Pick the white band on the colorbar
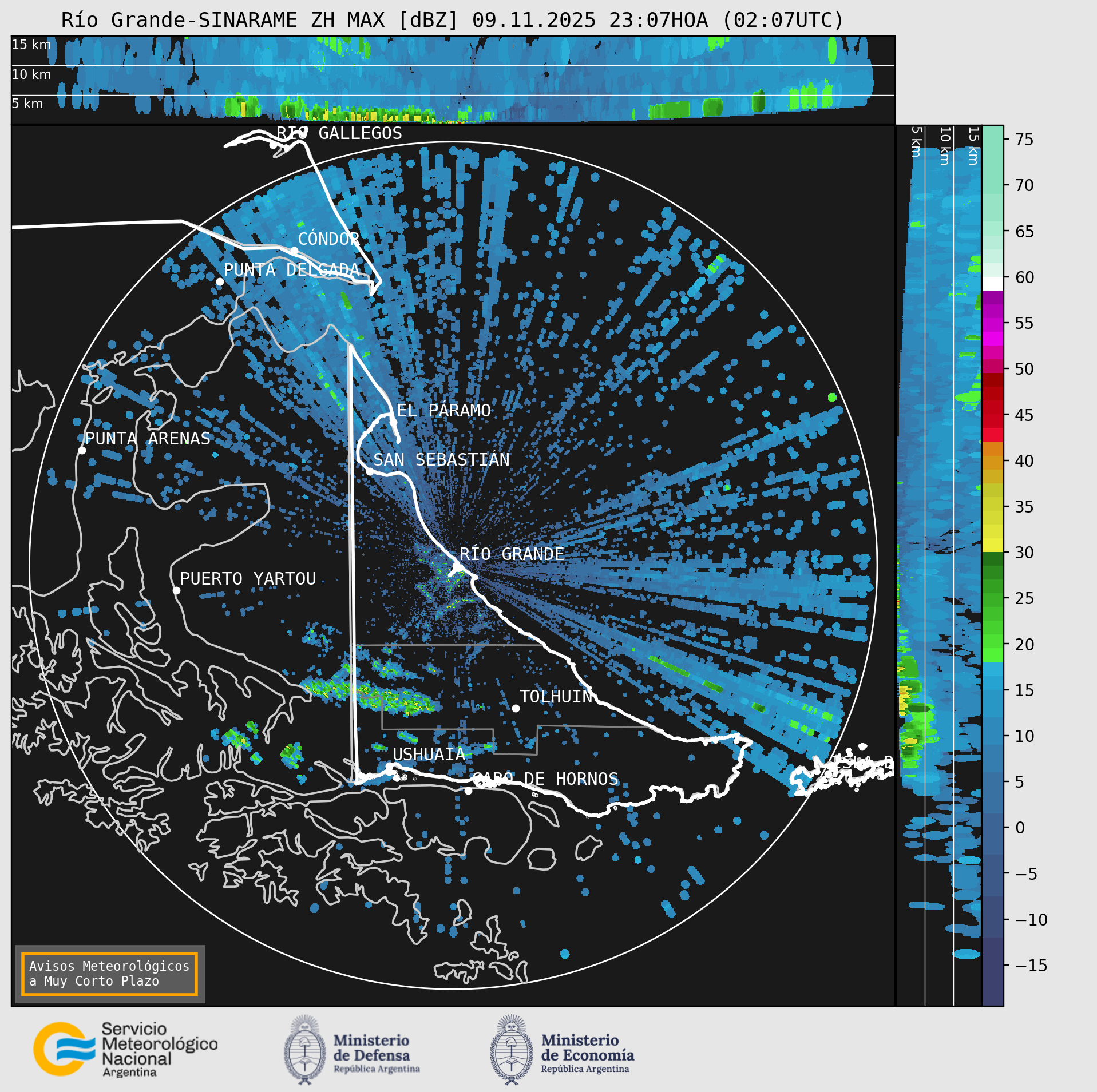The width and height of the screenshot is (1097, 1092). pos(993,284)
